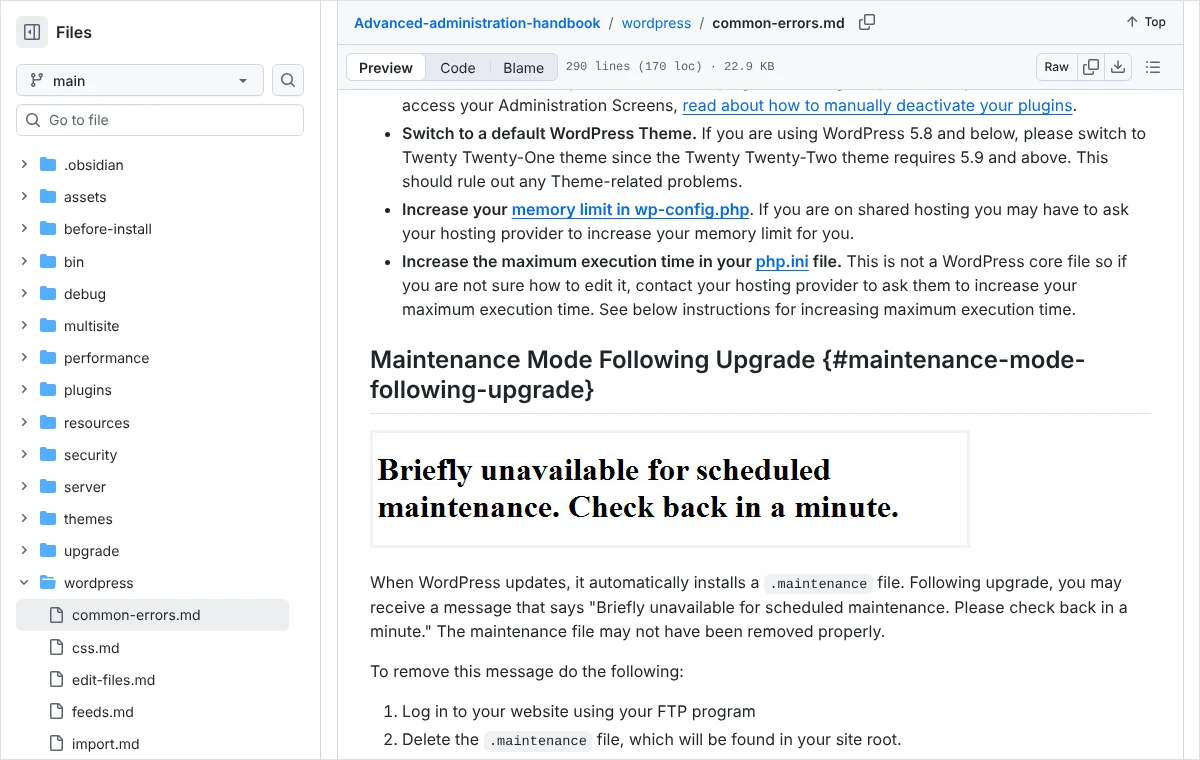This screenshot has width=1200, height=760.
Task: Copy raw file contents
Action: [x=1091, y=67]
